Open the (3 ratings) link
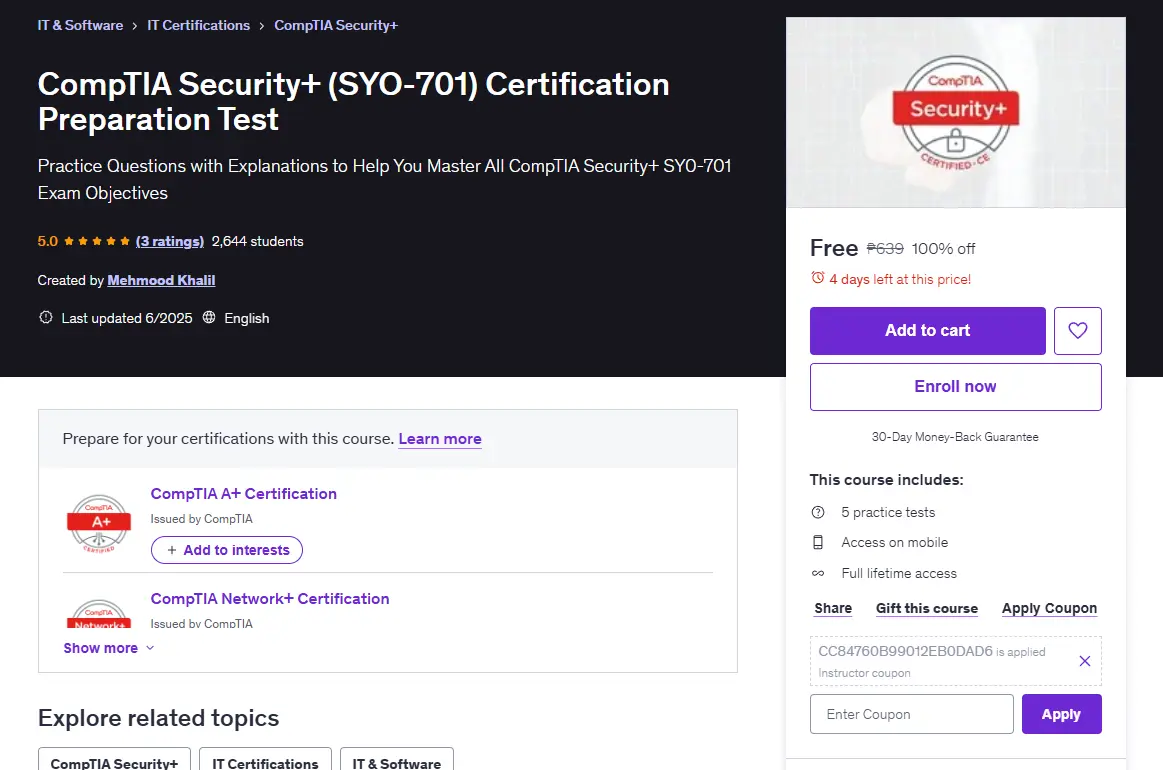The image size is (1163, 770). pyautogui.click(x=170, y=241)
